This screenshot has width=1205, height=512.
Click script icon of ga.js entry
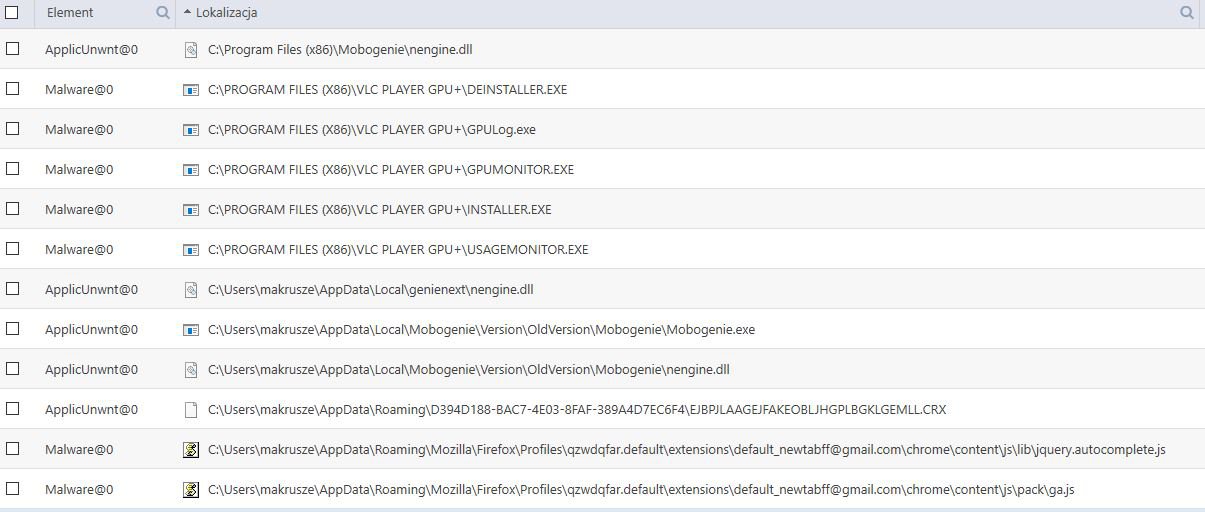coord(191,490)
